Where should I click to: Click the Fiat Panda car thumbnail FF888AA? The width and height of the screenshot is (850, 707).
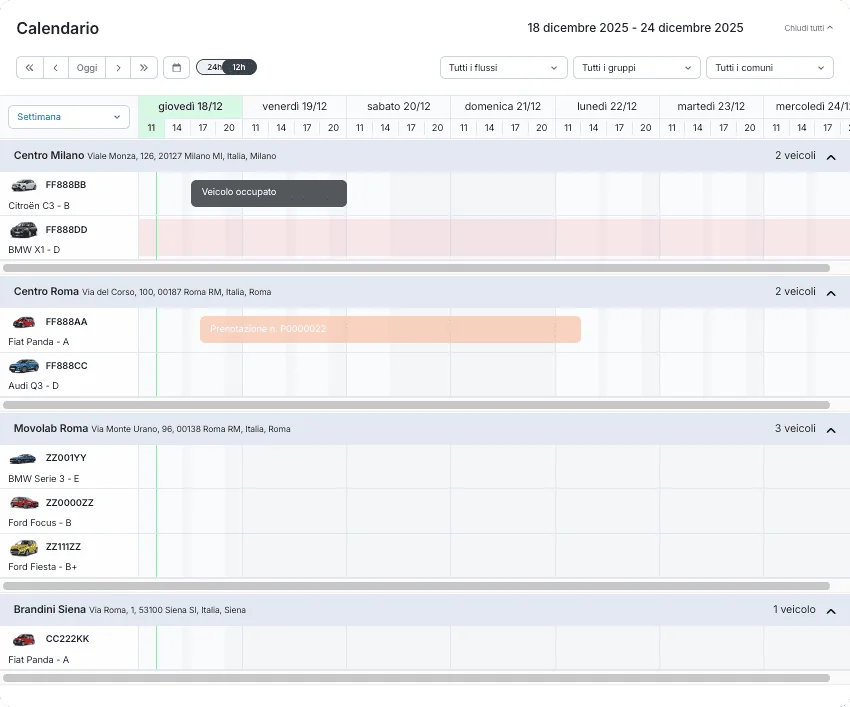pos(24,322)
